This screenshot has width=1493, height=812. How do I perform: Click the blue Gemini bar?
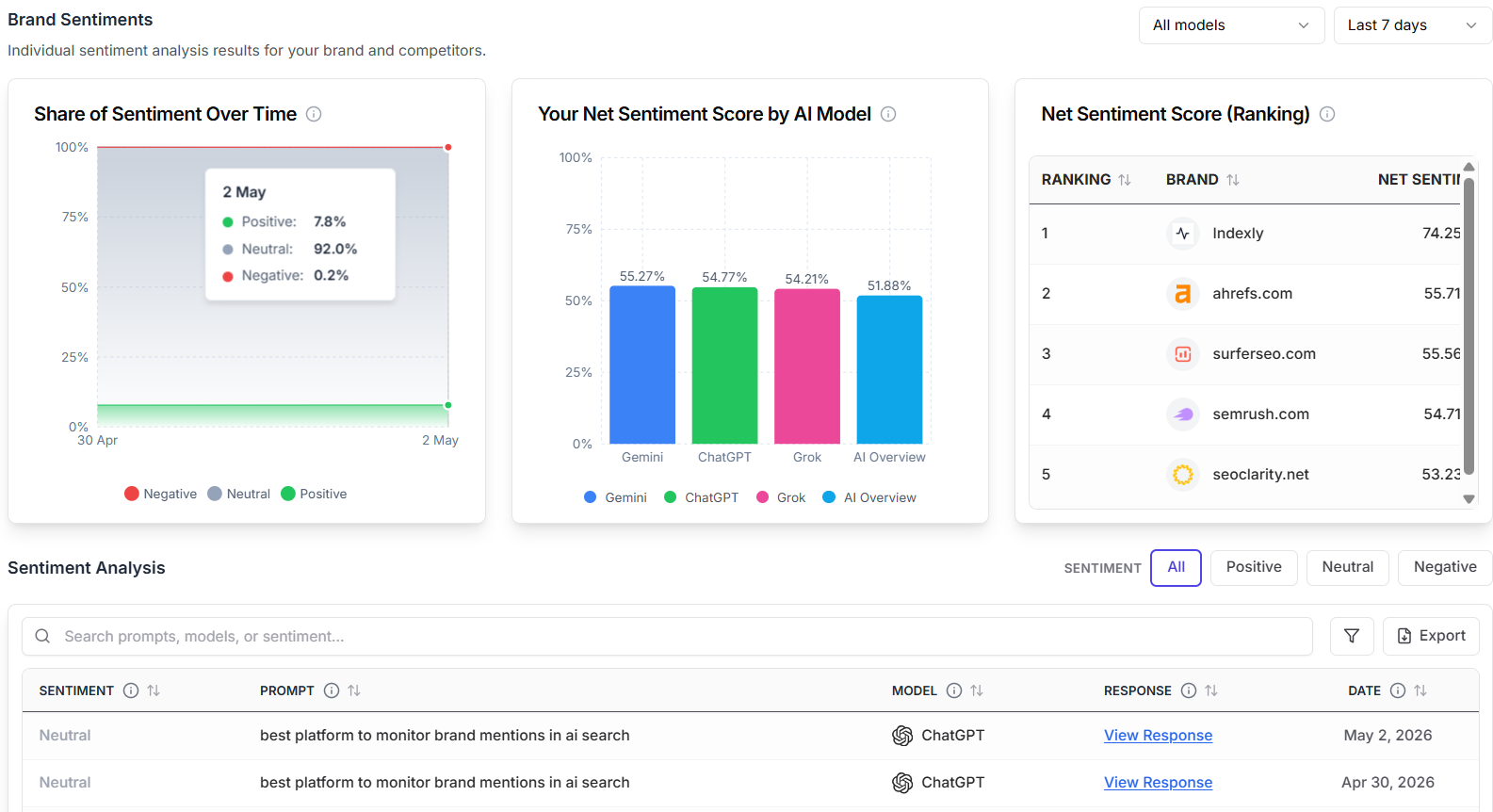point(642,365)
